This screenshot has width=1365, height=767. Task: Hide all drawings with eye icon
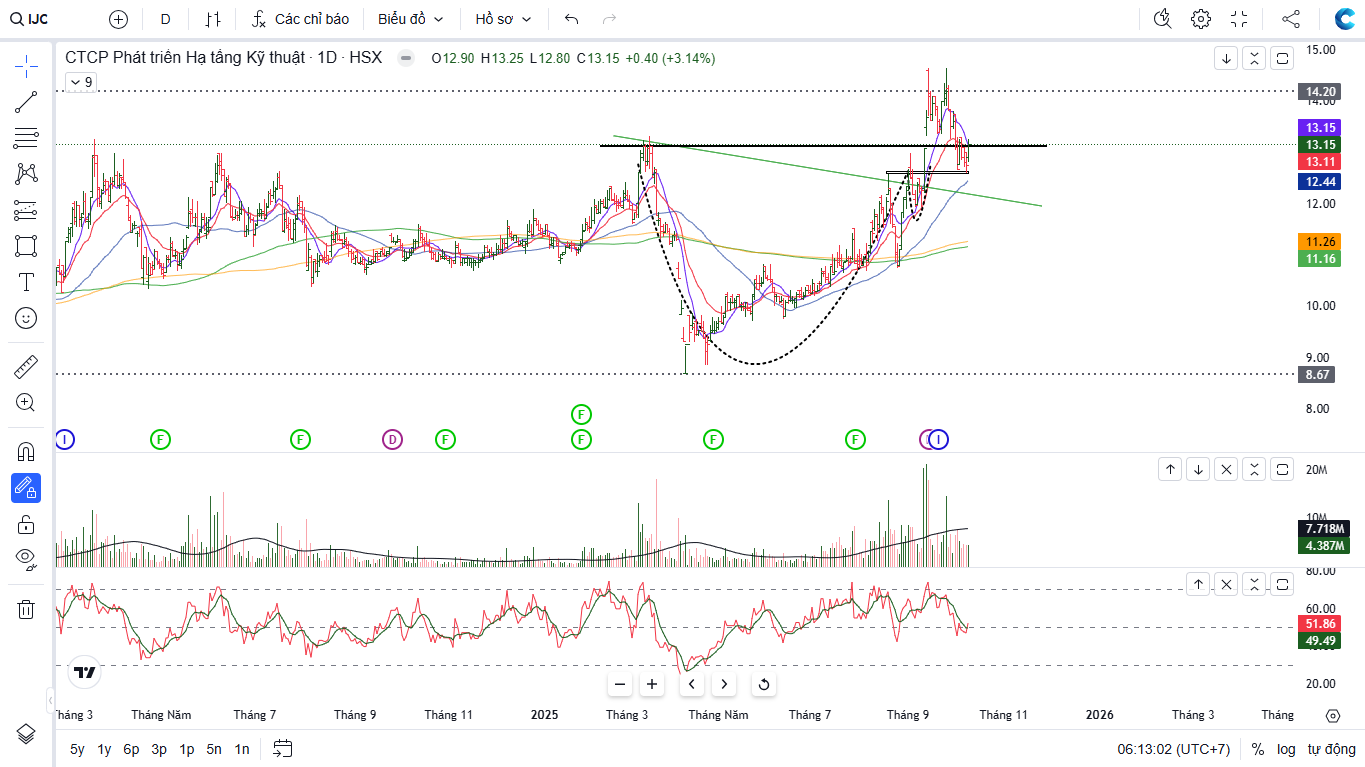tap(26, 558)
